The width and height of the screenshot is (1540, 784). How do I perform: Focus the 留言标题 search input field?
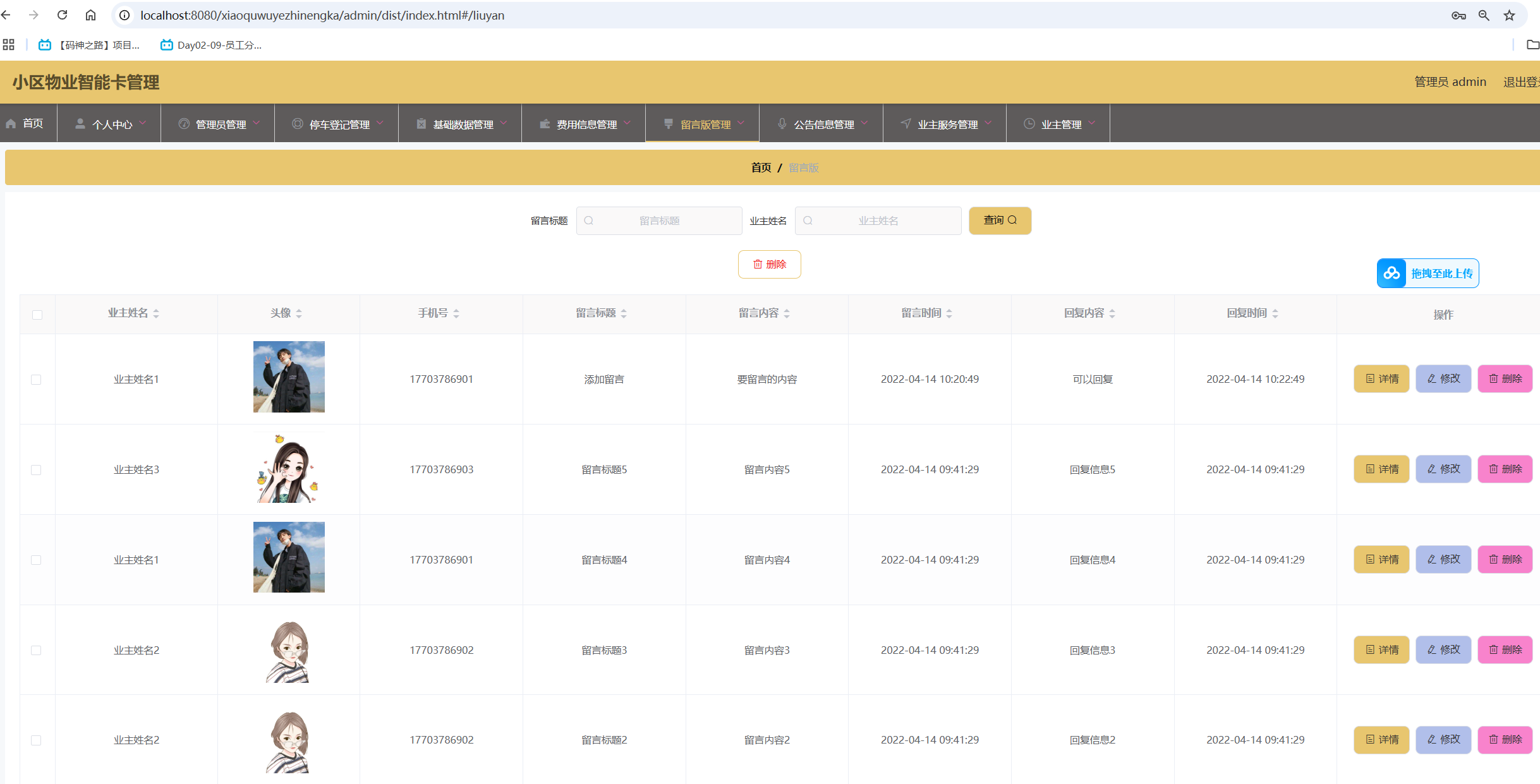coord(659,220)
